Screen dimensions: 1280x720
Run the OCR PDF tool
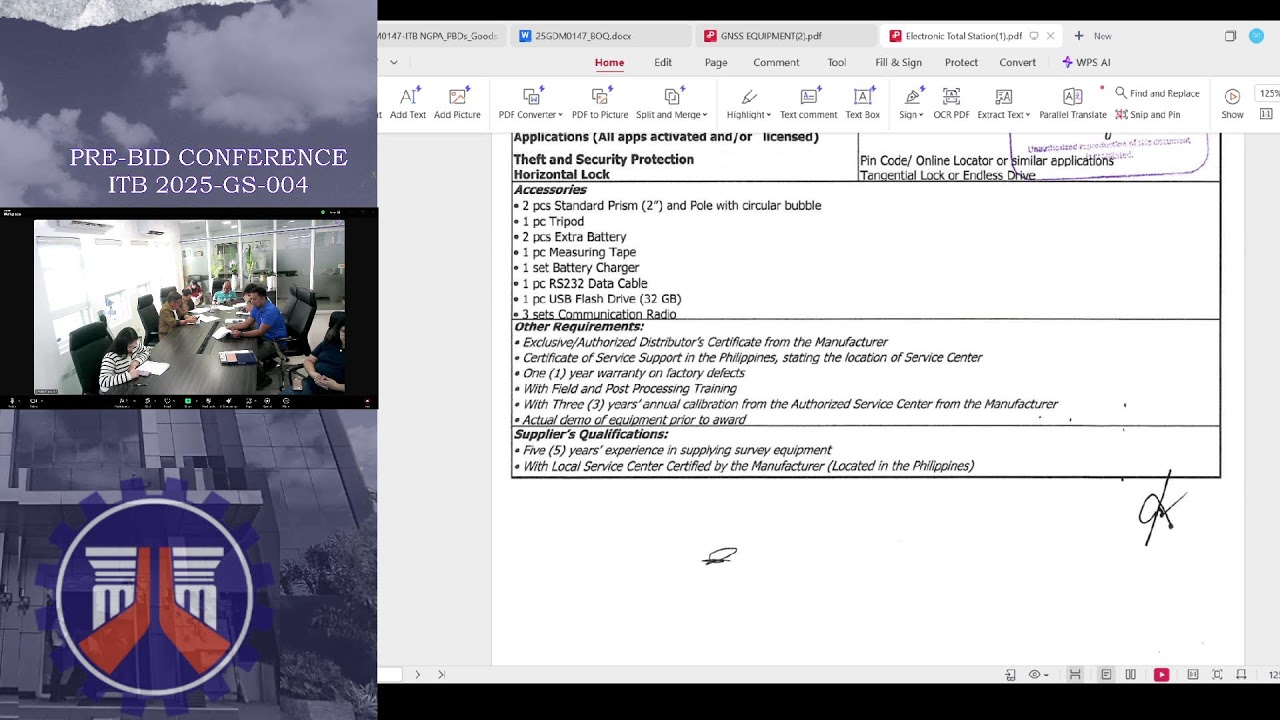[951, 103]
